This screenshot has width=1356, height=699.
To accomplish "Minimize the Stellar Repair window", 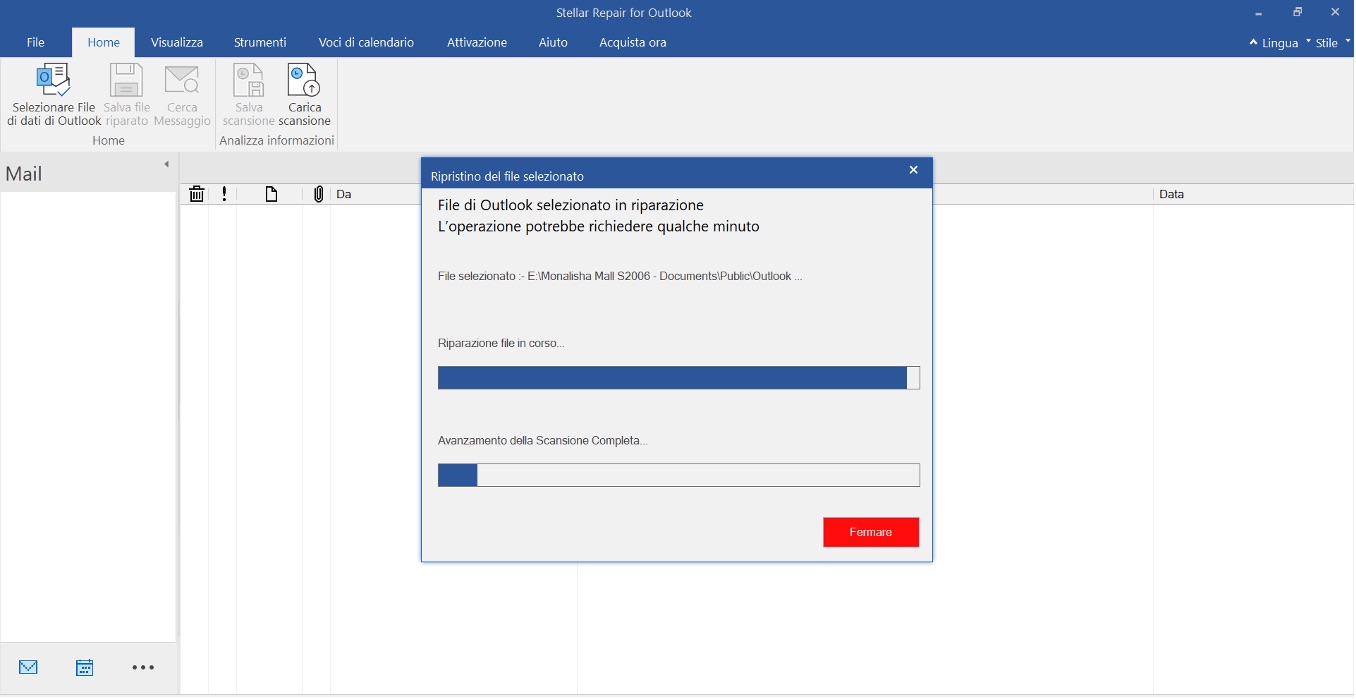I will 1258,12.
